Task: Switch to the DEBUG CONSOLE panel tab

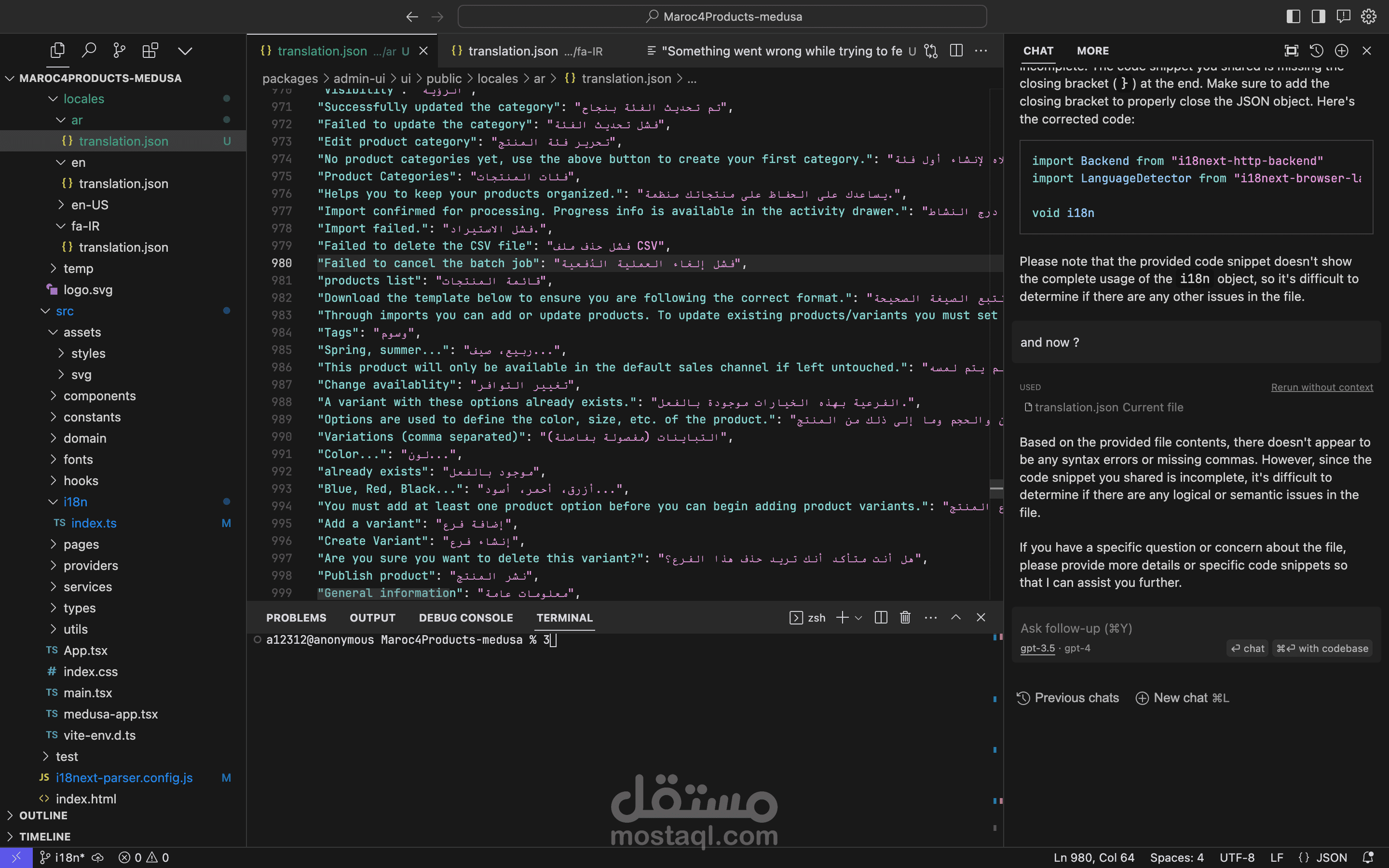Action: click(466, 618)
